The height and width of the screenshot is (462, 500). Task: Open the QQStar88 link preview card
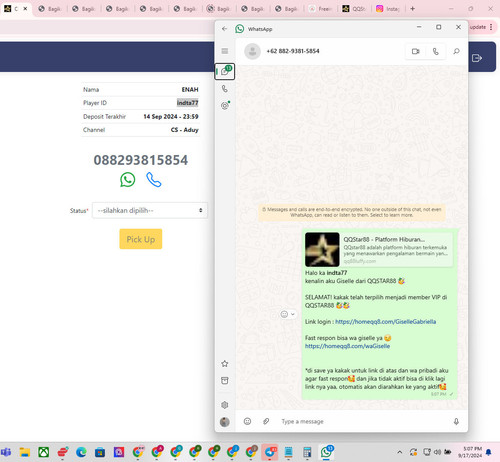pos(379,250)
